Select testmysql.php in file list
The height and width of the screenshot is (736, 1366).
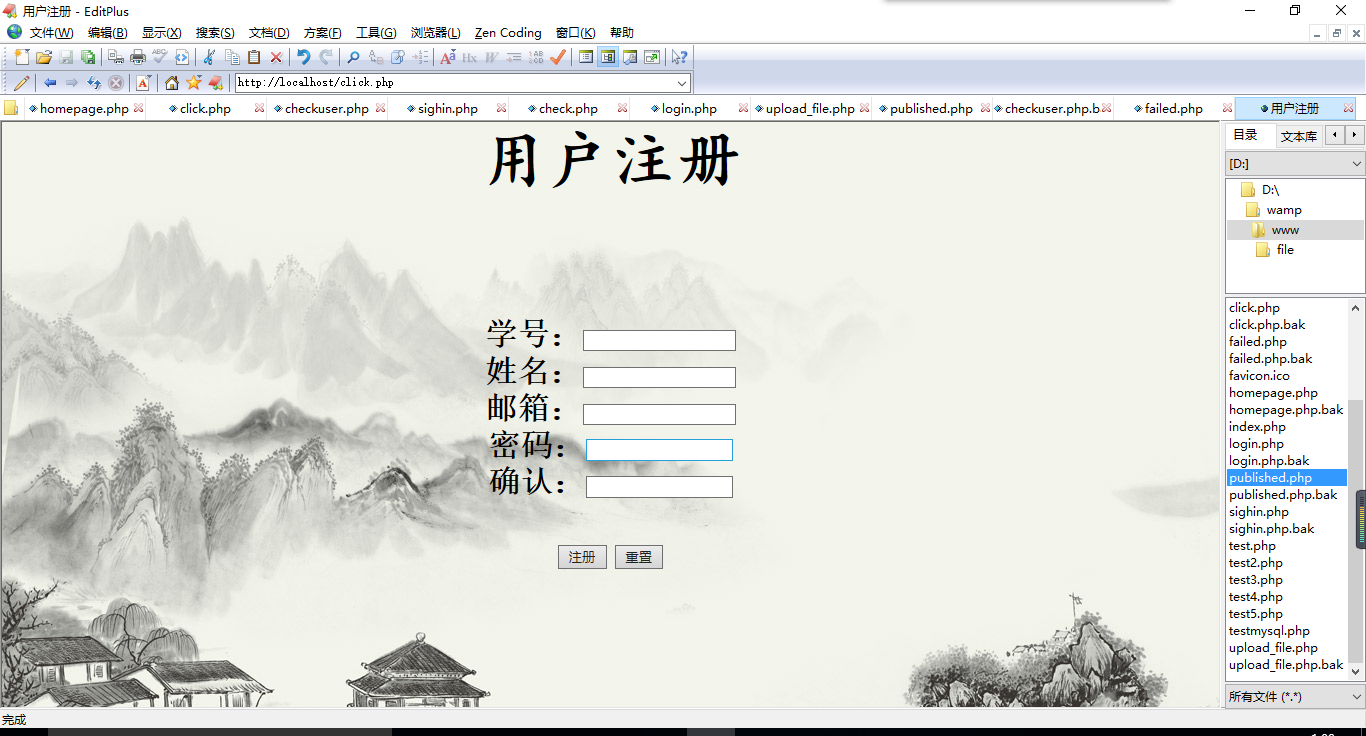tap(1269, 631)
